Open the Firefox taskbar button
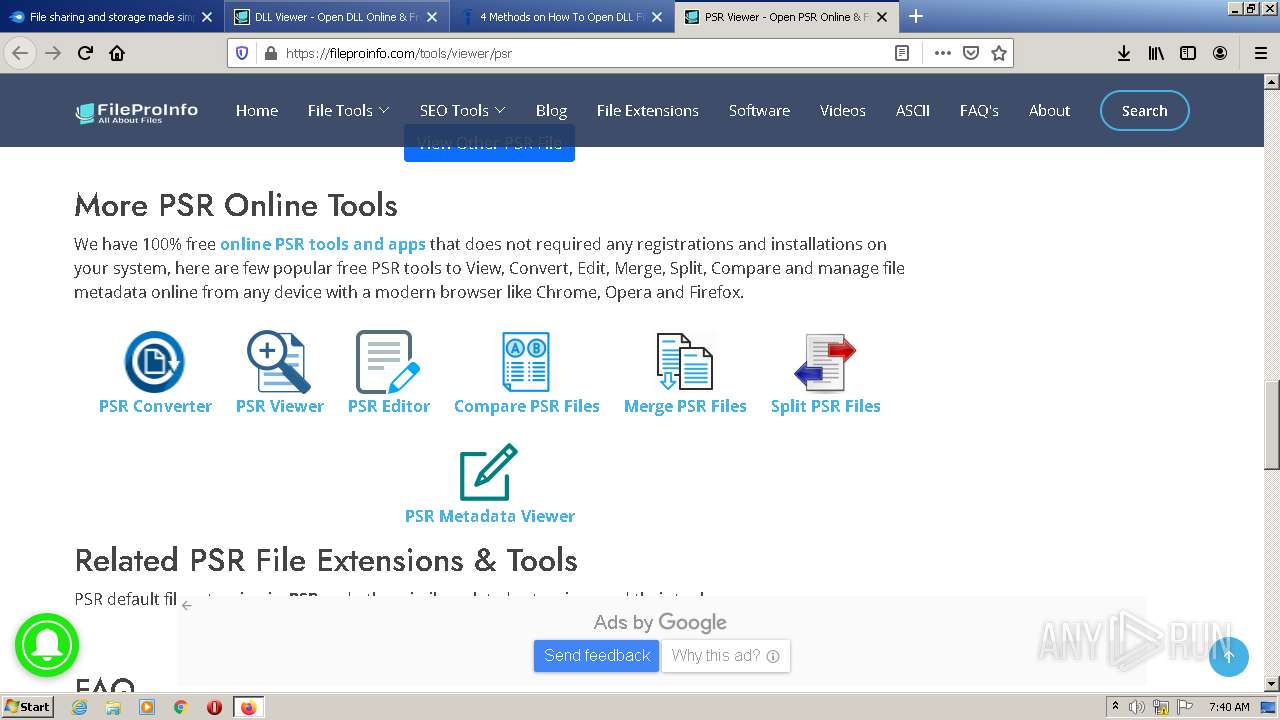The width and height of the screenshot is (1280, 720). pyautogui.click(x=248, y=707)
